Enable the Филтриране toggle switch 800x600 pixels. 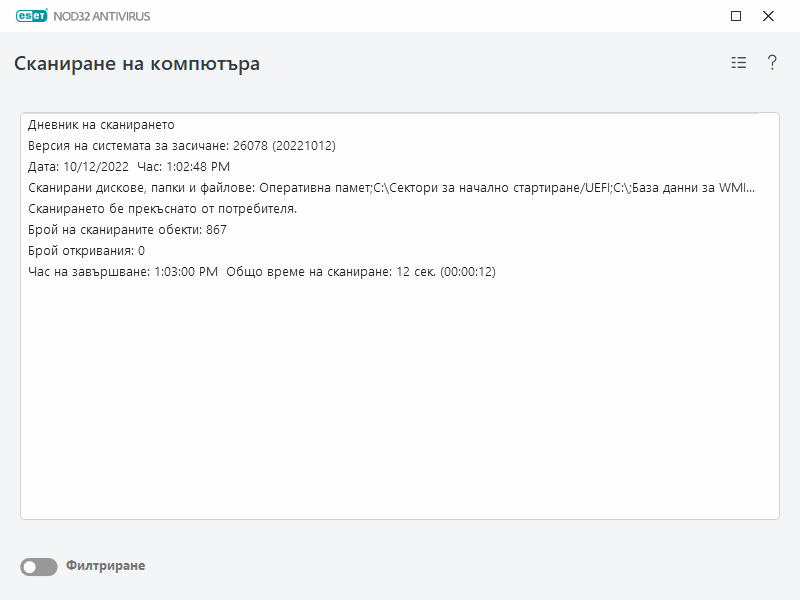[x=38, y=565]
